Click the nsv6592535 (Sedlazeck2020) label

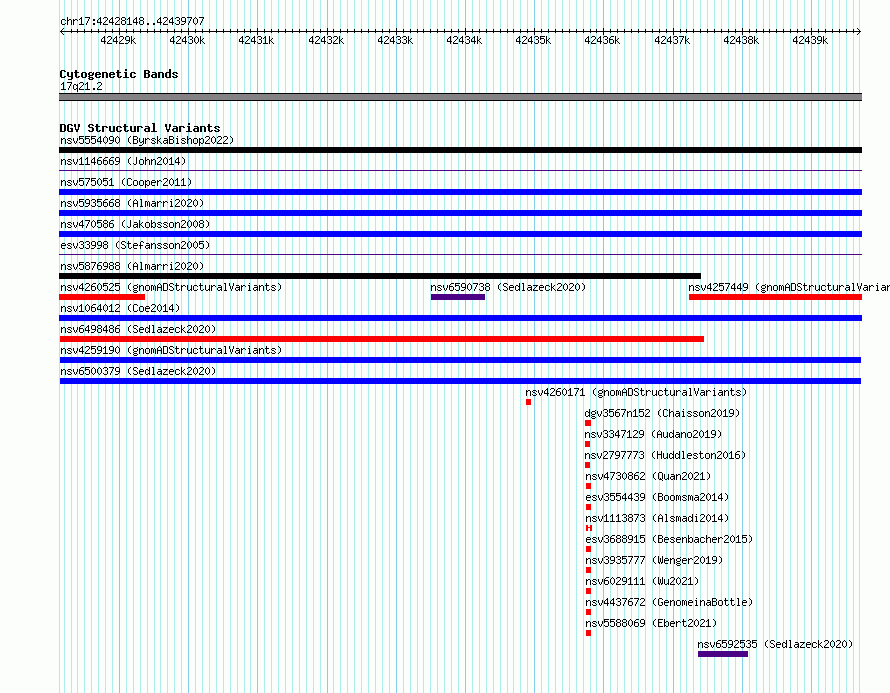(775, 644)
